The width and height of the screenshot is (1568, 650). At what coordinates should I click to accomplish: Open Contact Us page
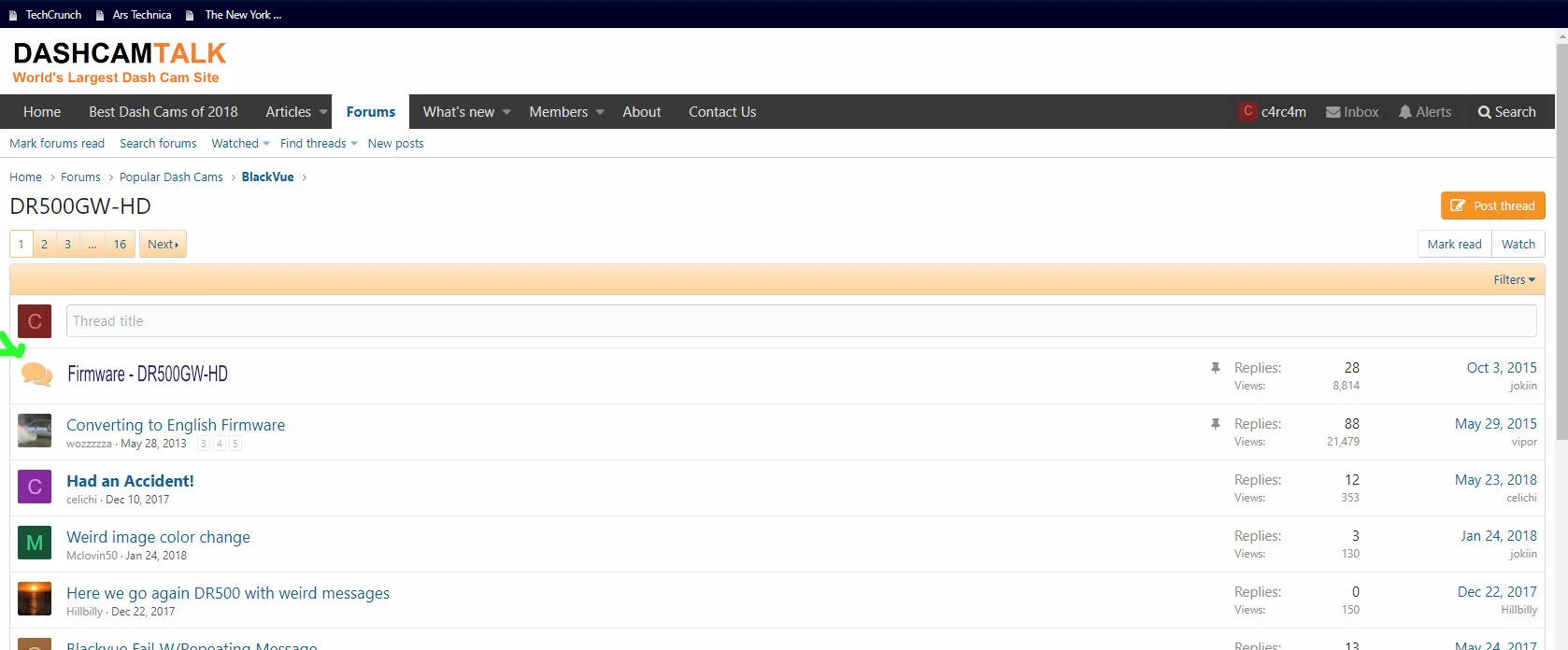click(722, 112)
